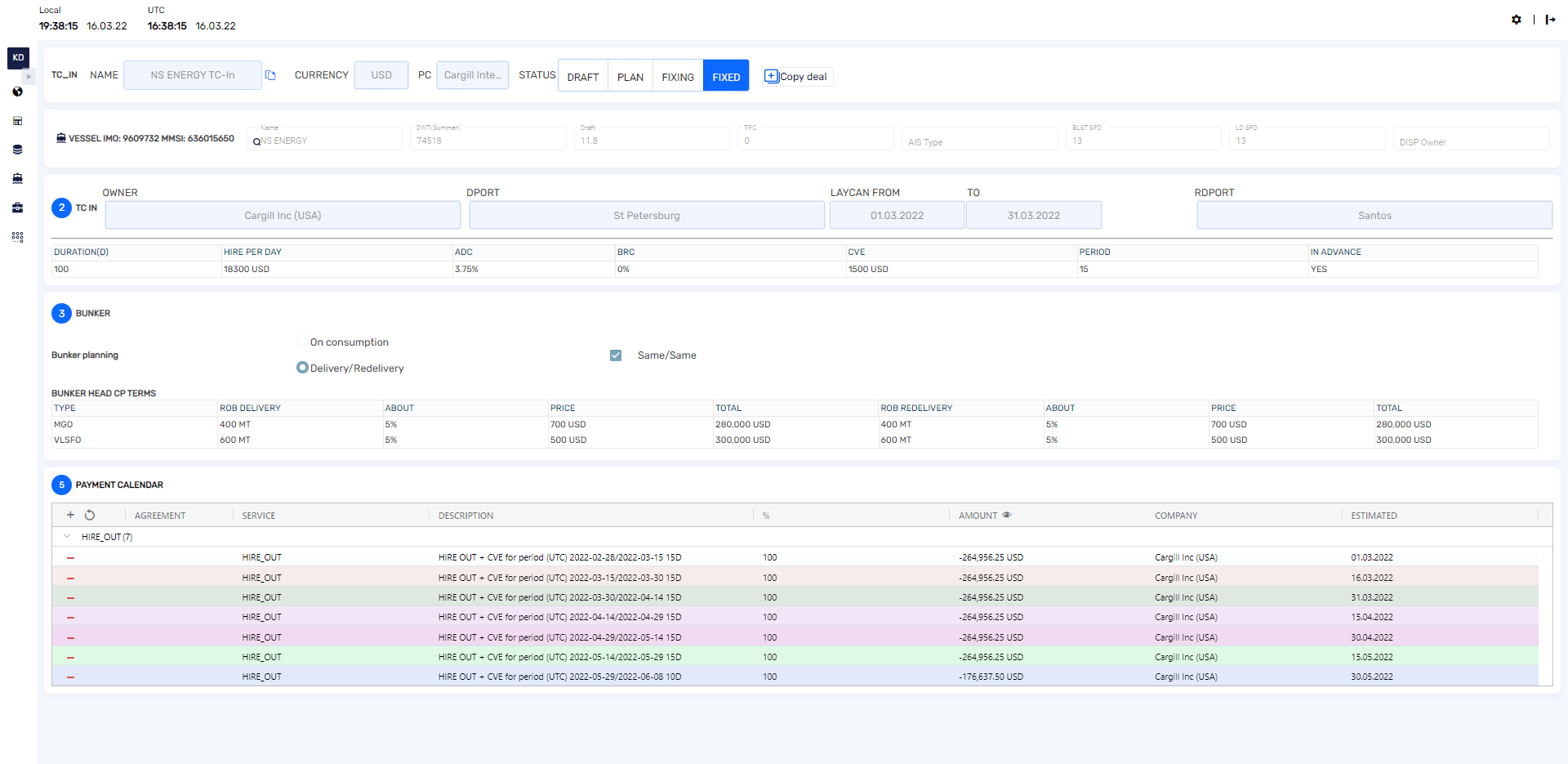
Task: Click the logout icon at top right
Action: (x=1550, y=20)
